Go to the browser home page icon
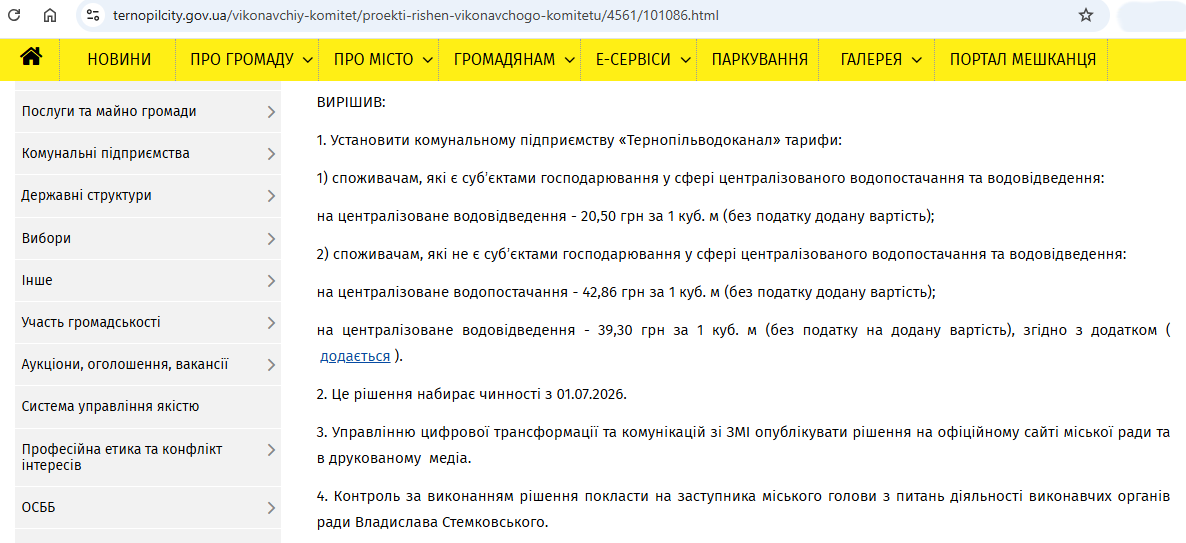1186x543 pixels. coord(50,15)
